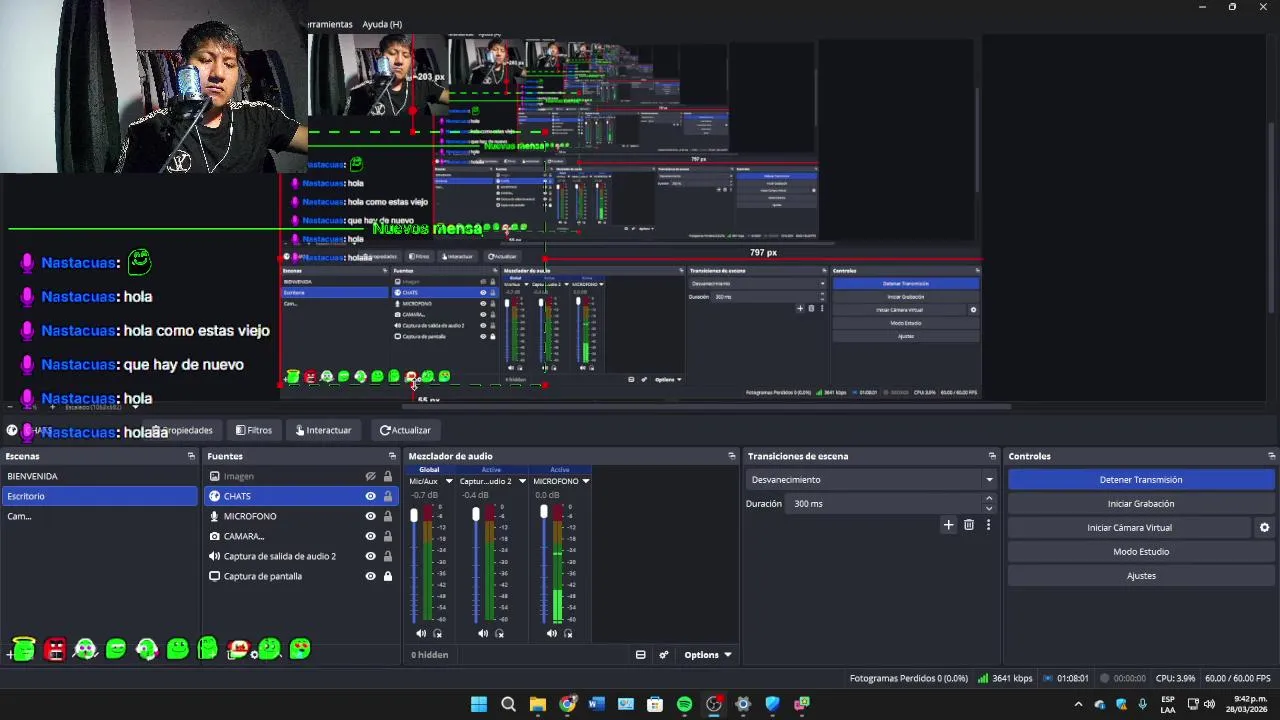Select the Escritorio scene
This screenshot has width=1280, height=720.
99,496
